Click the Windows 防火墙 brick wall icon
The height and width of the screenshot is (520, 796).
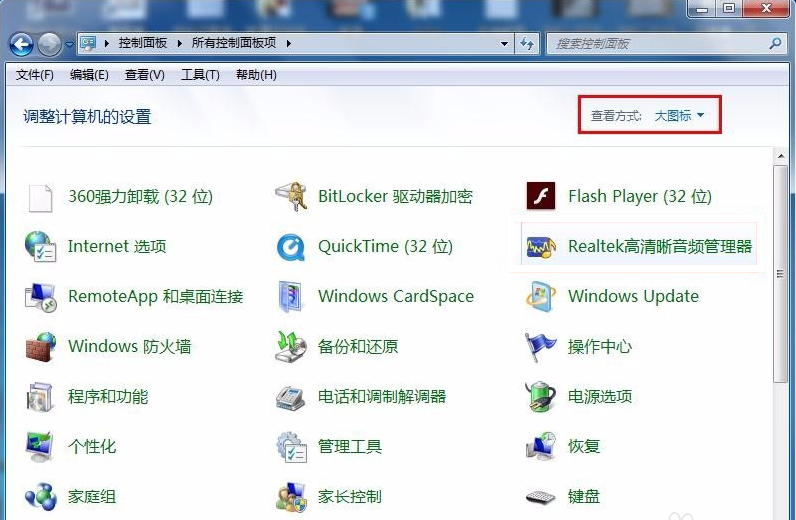(40, 347)
